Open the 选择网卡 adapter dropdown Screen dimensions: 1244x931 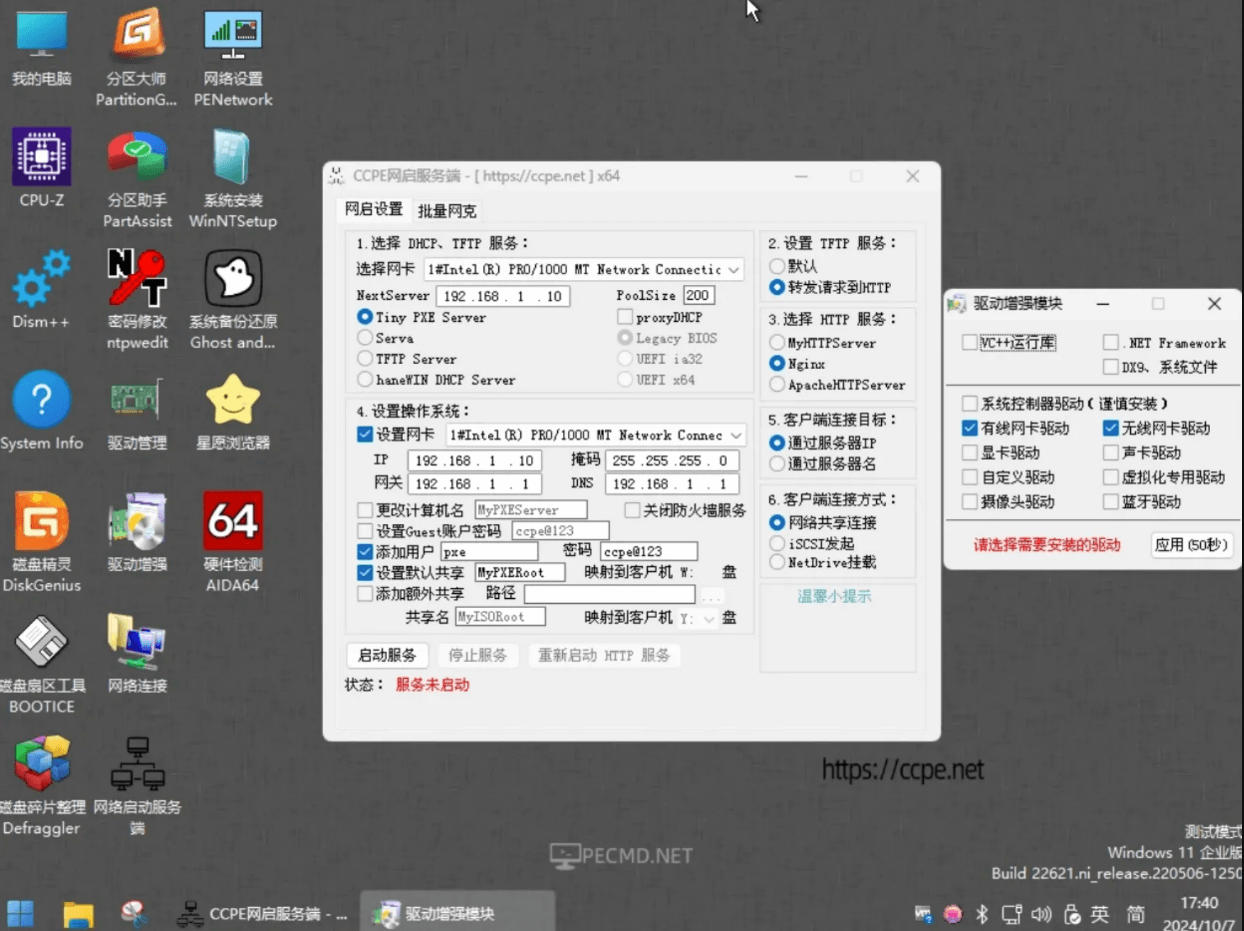(584, 269)
